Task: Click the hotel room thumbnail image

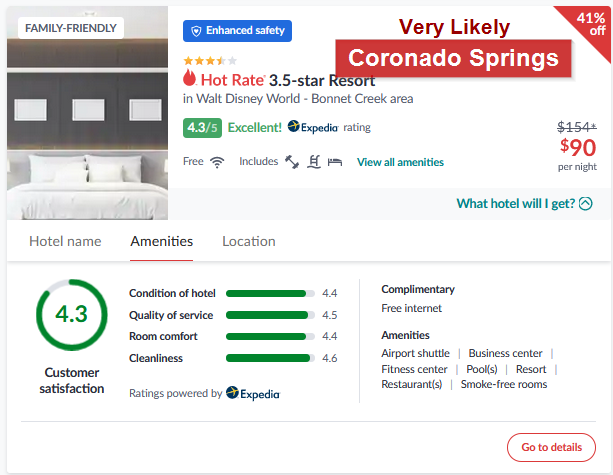Action: coord(87,113)
